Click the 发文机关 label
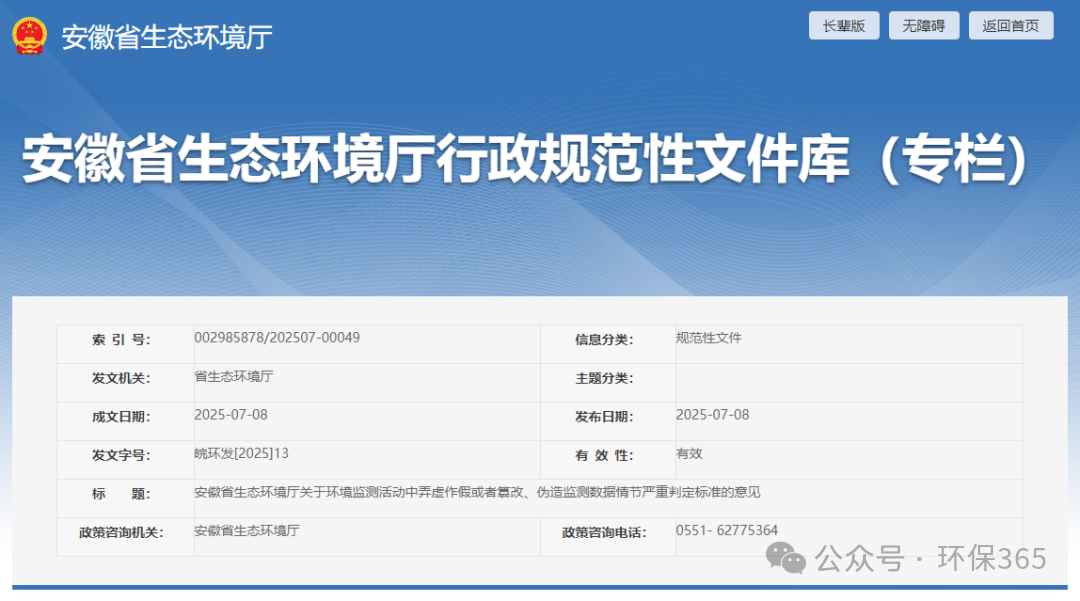This screenshot has height=601, width=1080. pyautogui.click(x=121, y=378)
